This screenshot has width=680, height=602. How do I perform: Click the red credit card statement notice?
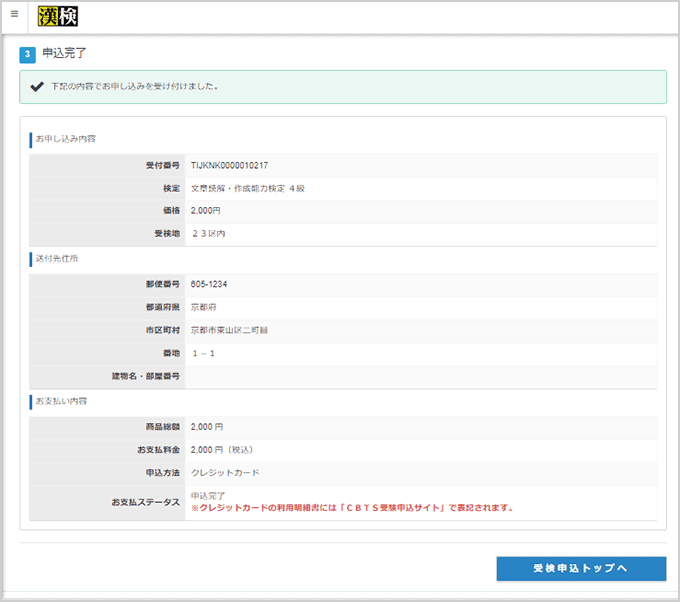pos(352,508)
